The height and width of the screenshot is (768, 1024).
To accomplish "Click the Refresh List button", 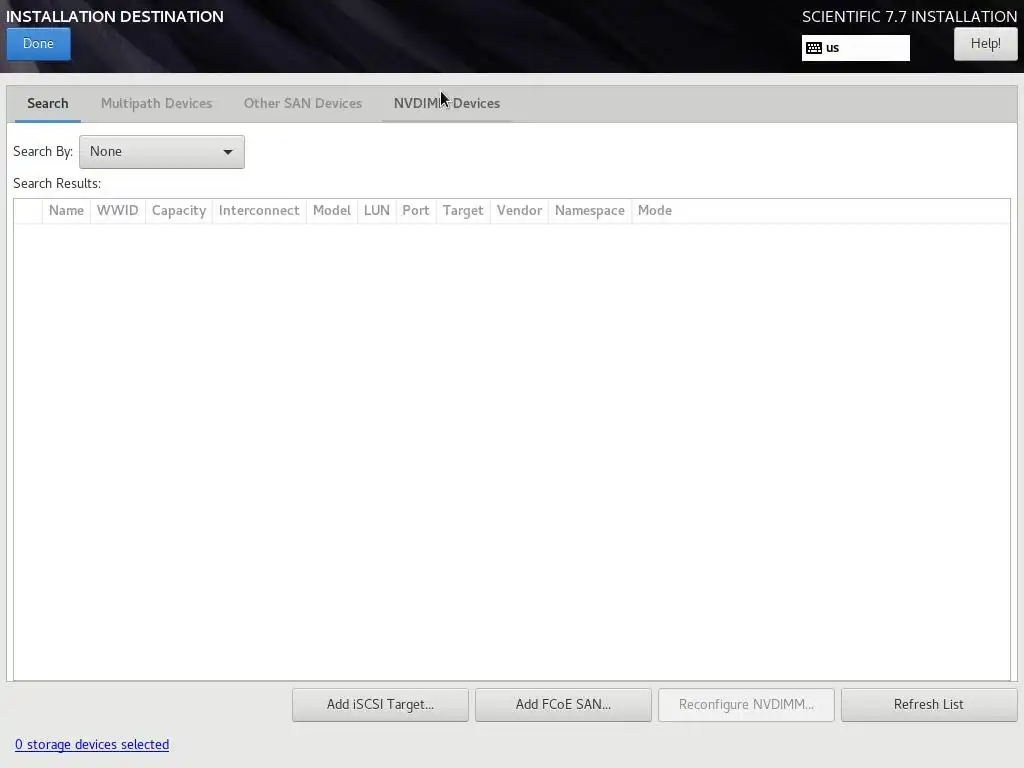I will tap(929, 705).
